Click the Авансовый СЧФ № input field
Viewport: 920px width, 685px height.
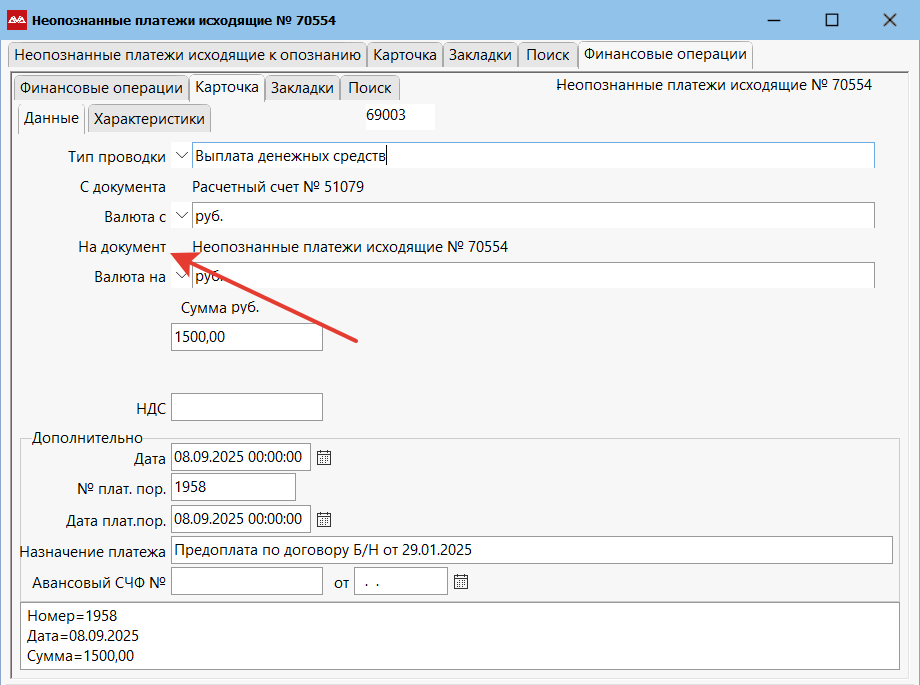pos(245,581)
